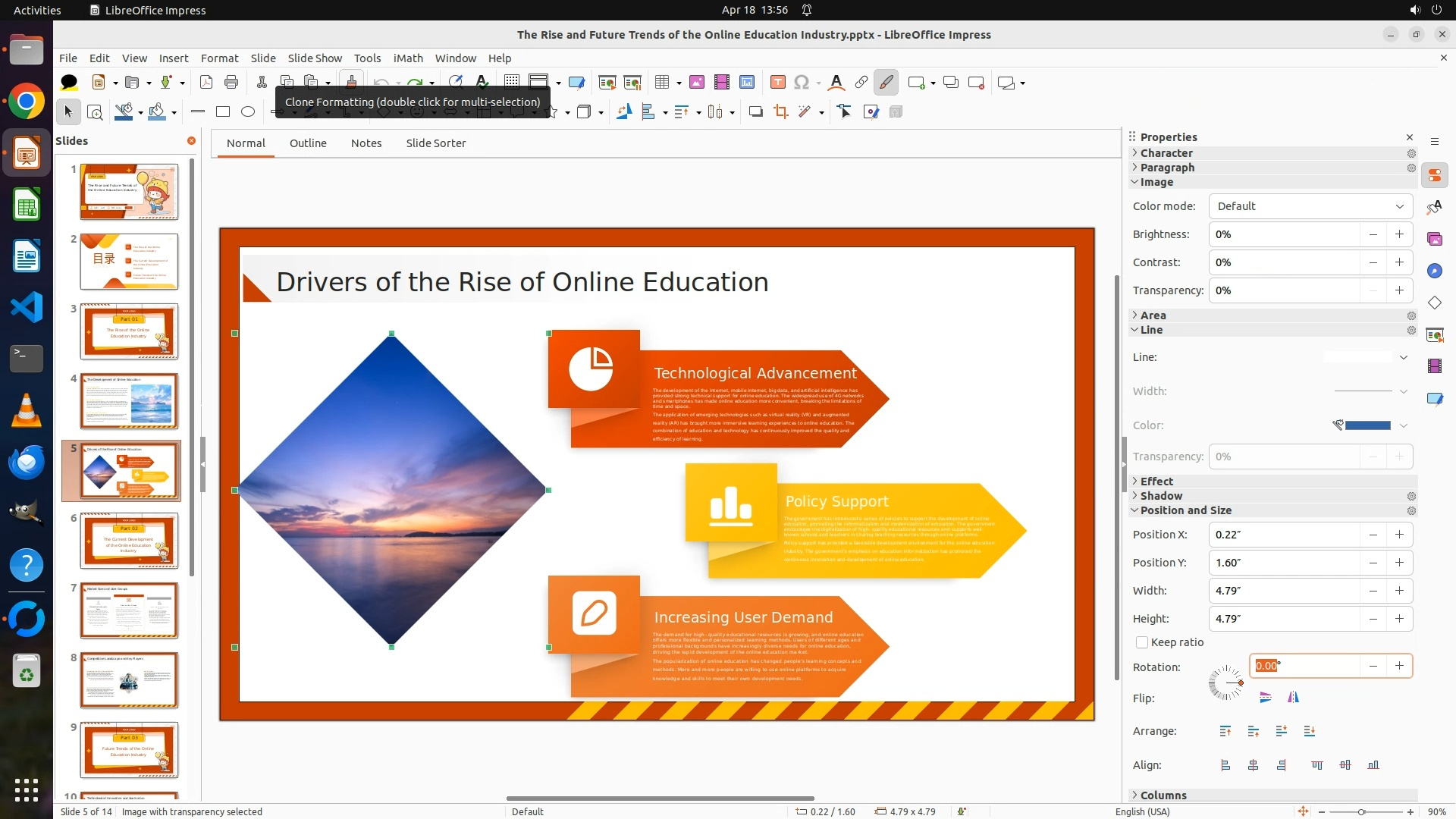Open the Slide Show menu
The height and width of the screenshot is (819, 1456).
pyautogui.click(x=315, y=58)
